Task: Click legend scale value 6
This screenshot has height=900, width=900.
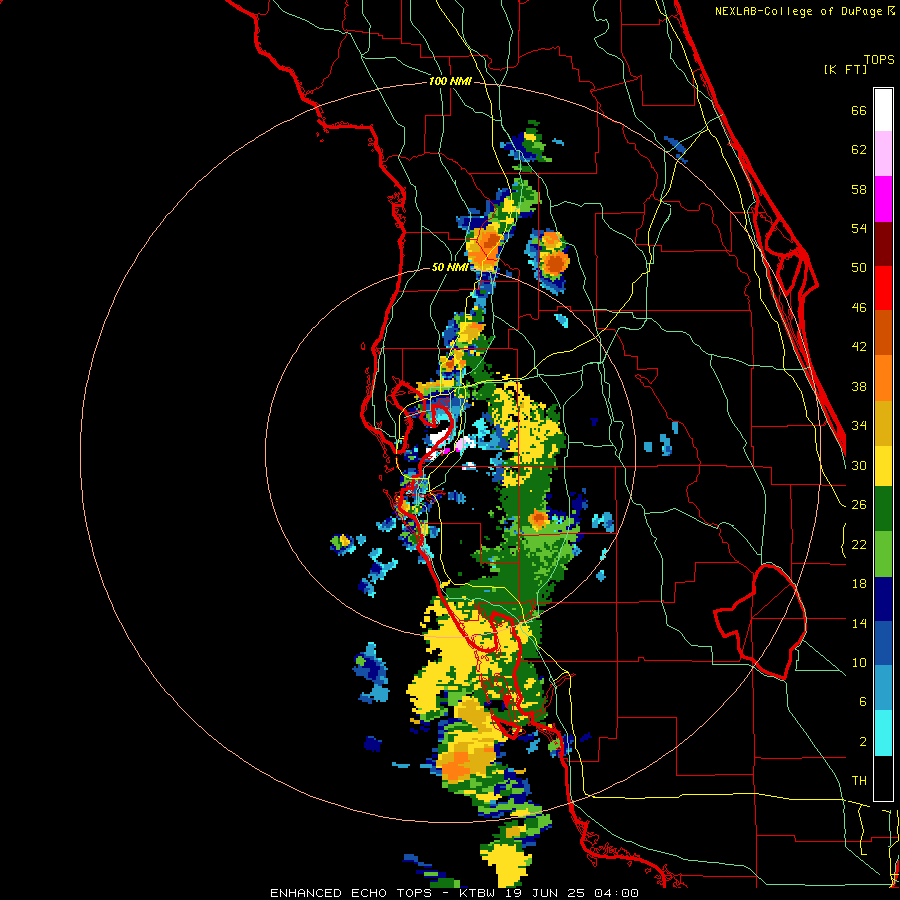Action: [863, 701]
